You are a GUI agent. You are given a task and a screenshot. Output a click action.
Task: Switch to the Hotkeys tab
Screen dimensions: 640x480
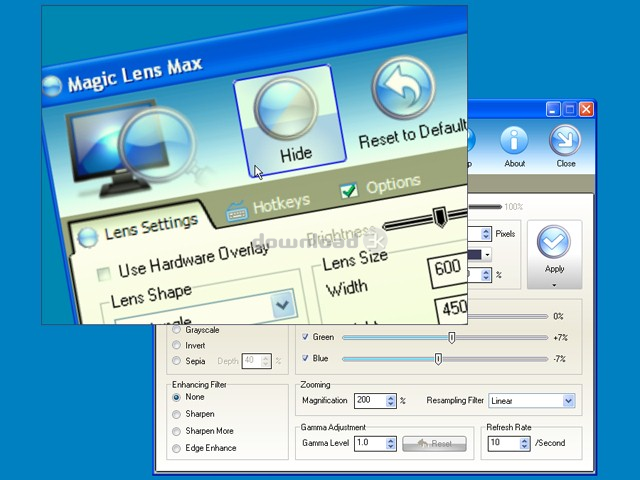click(268, 206)
